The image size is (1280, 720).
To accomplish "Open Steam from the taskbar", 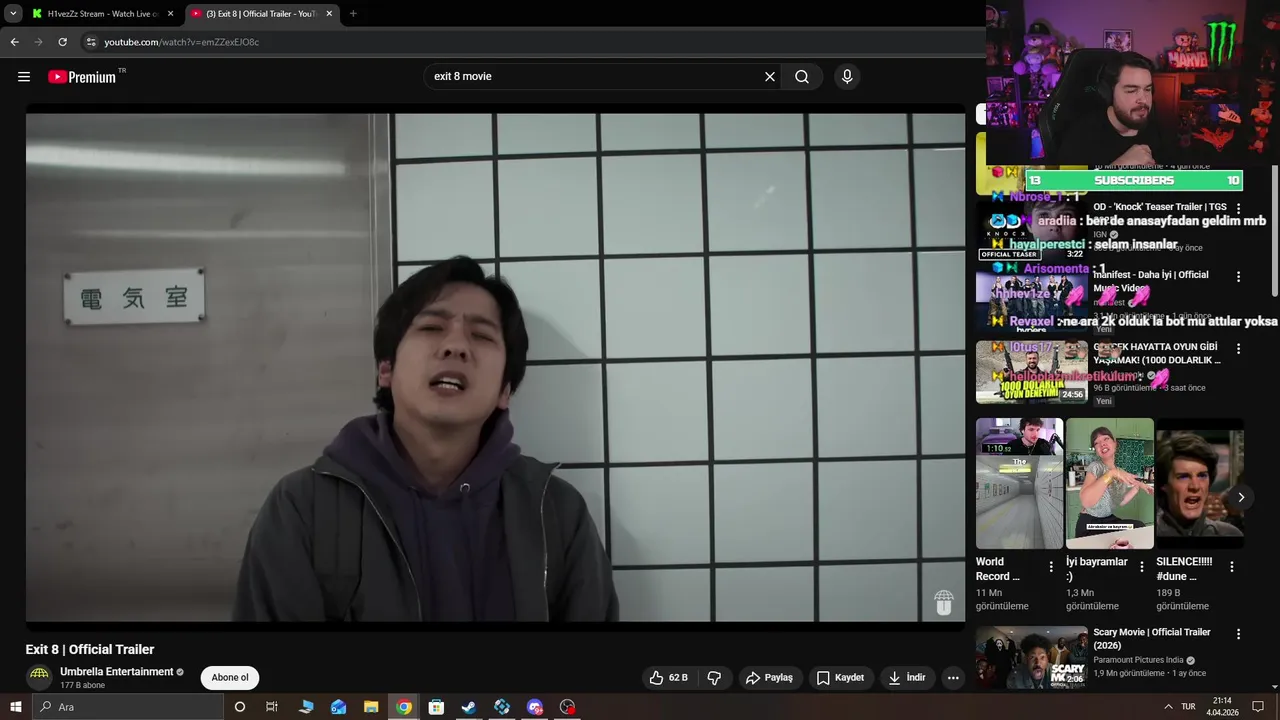I will pos(469,707).
